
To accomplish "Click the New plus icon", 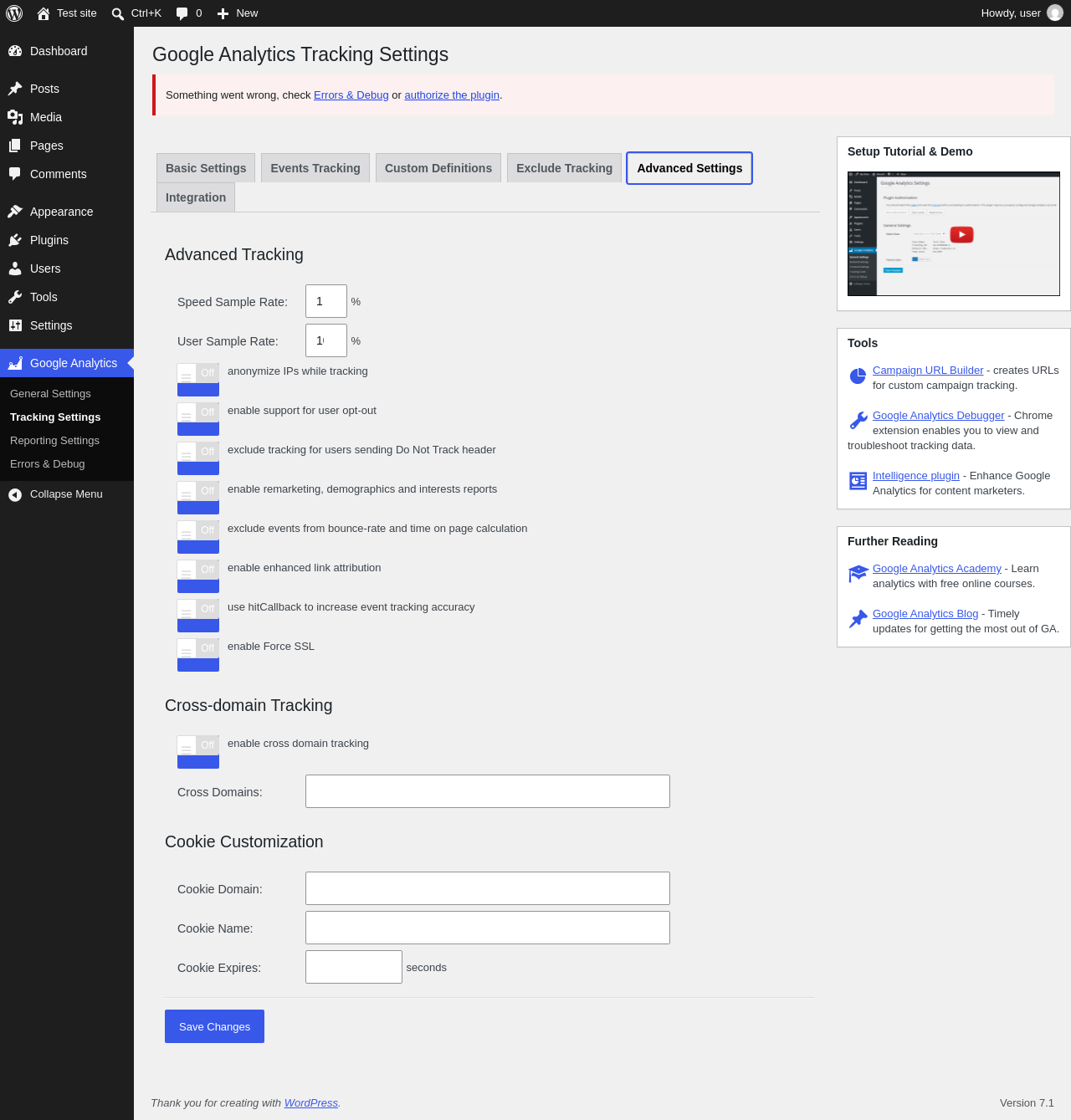I will pos(223,13).
